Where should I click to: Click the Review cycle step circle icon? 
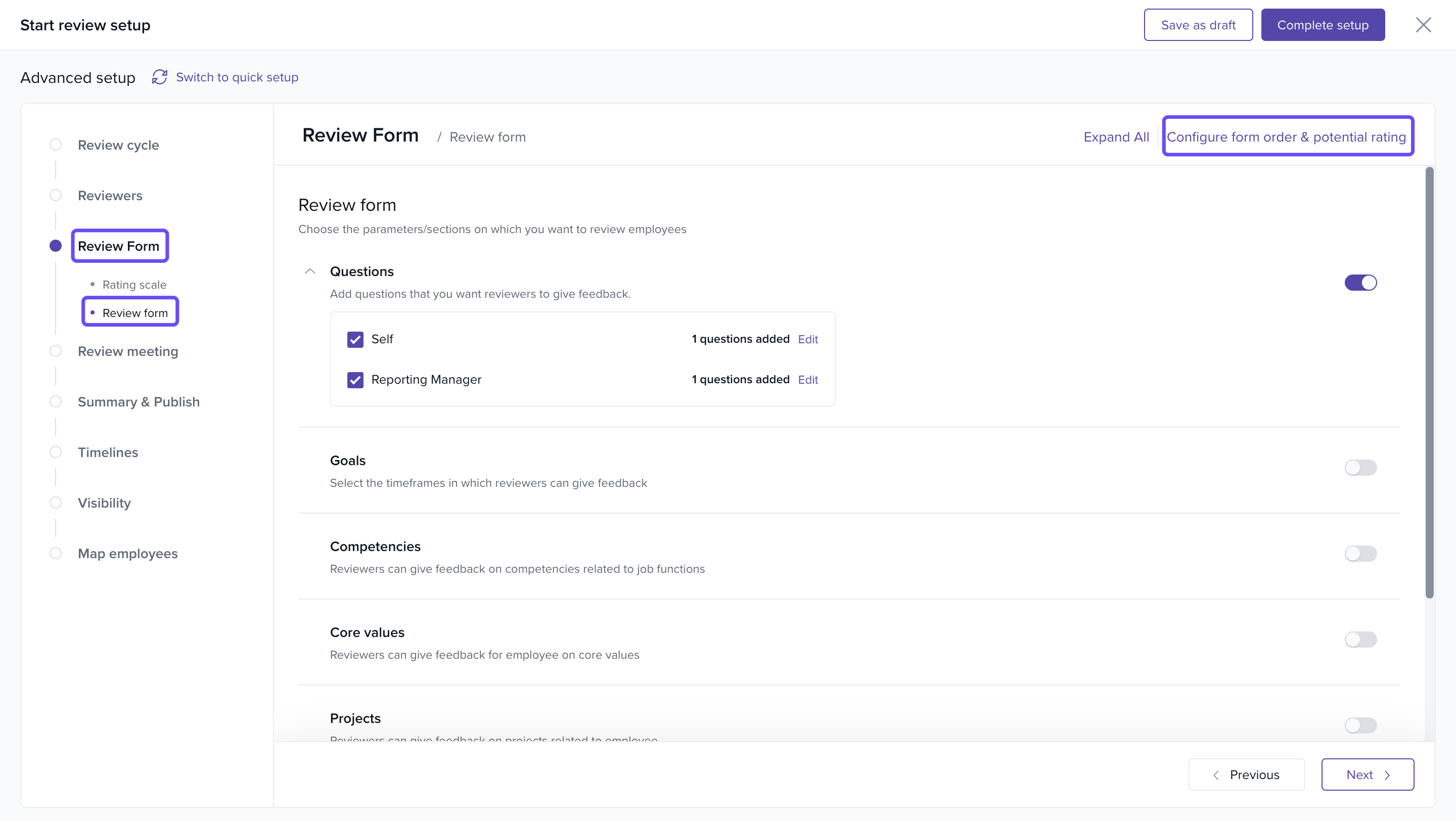point(56,145)
